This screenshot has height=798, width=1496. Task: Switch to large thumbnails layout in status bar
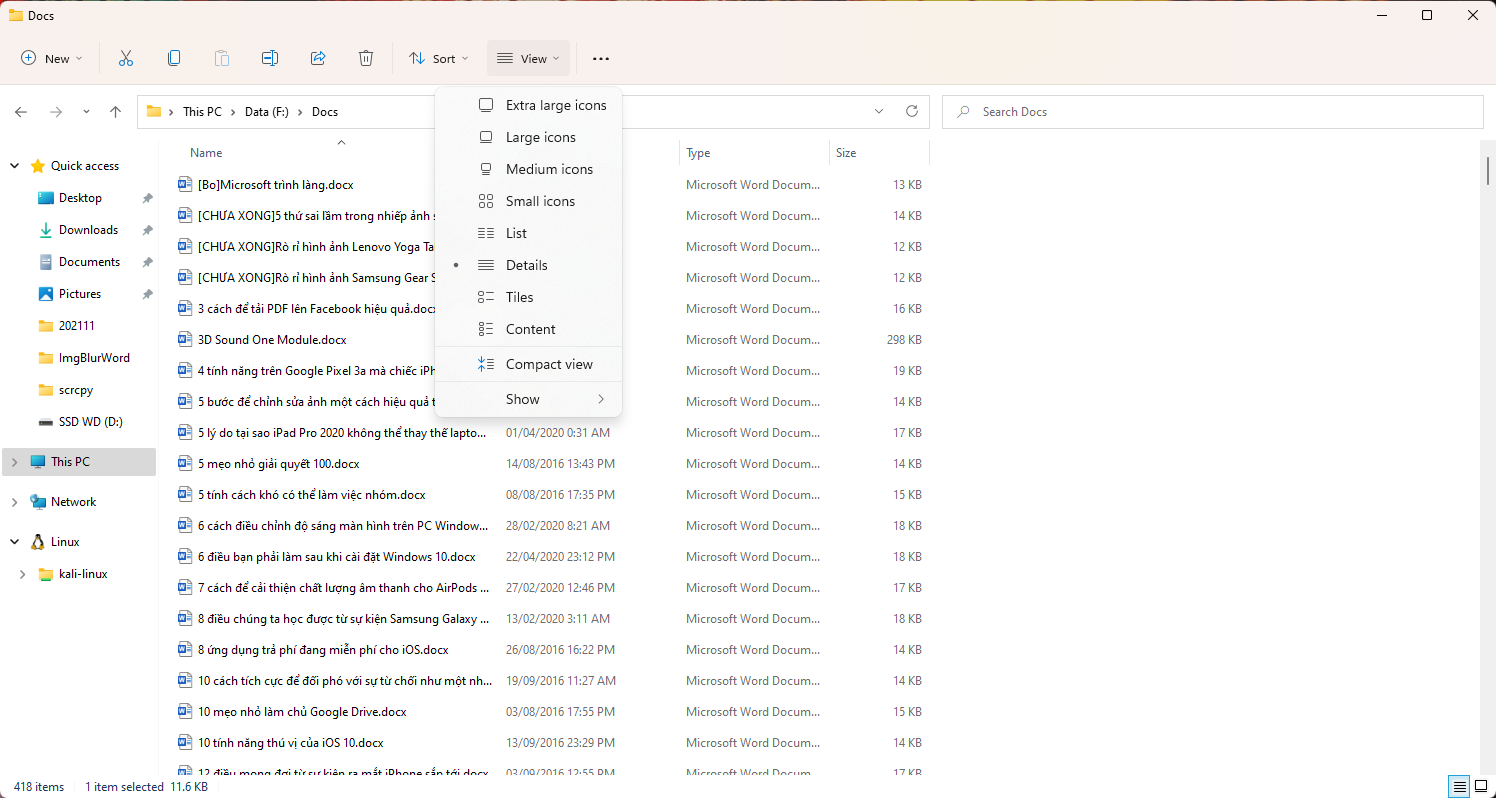tap(1479, 787)
